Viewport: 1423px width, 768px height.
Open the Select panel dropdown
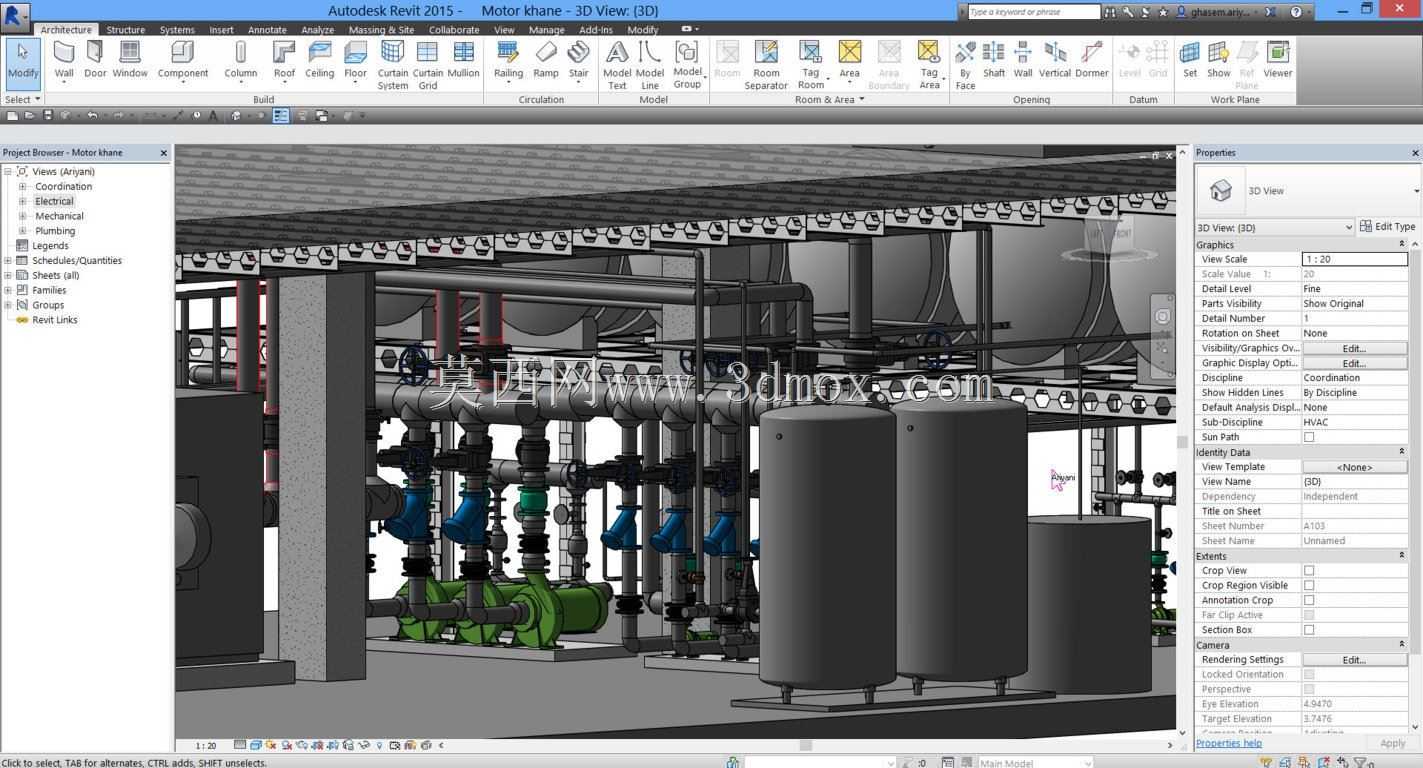(x=22, y=99)
